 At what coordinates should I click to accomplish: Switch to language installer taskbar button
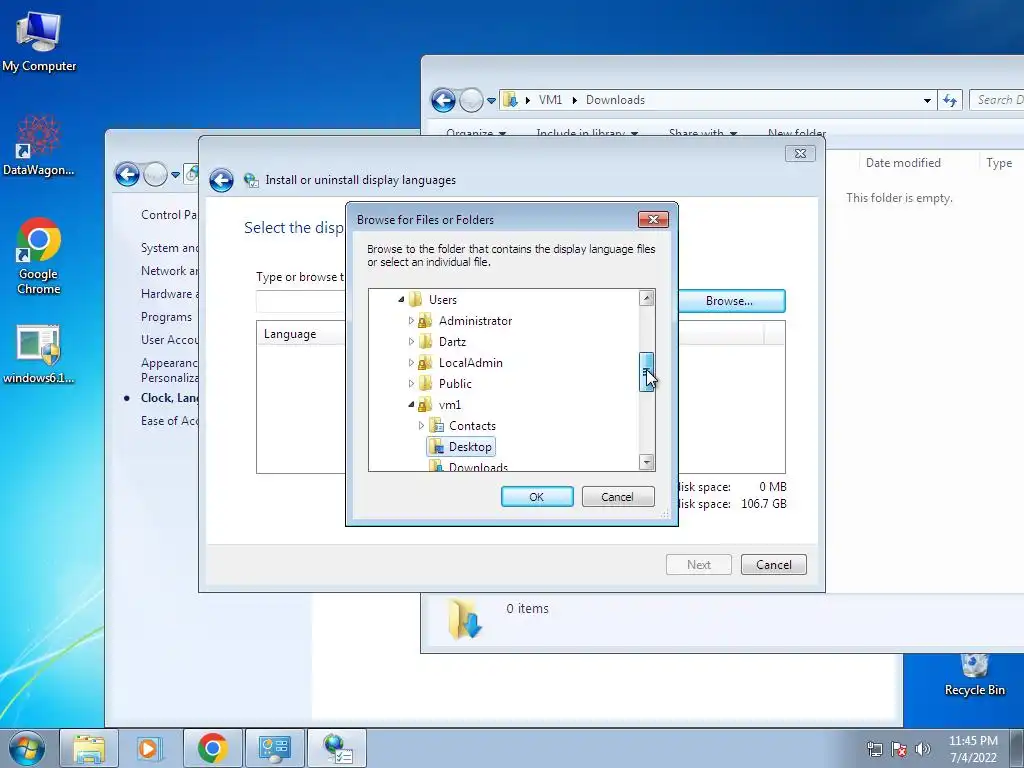pos(337,748)
